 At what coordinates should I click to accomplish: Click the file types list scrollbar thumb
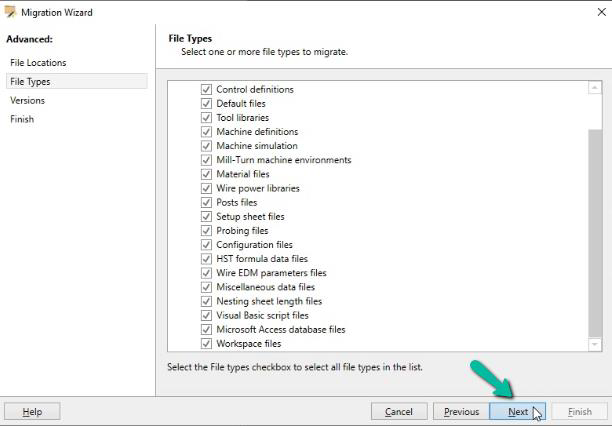point(595,233)
